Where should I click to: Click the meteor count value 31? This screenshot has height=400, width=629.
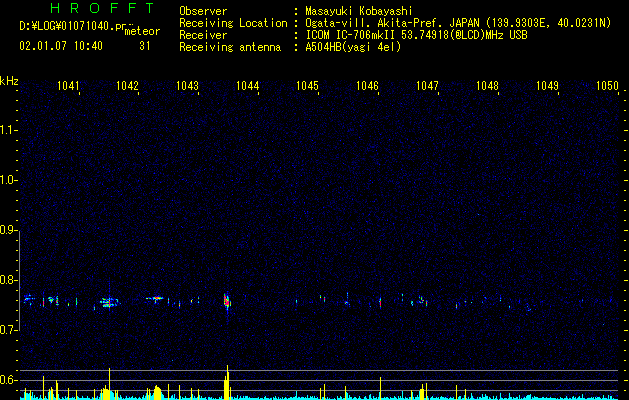click(145, 46)
